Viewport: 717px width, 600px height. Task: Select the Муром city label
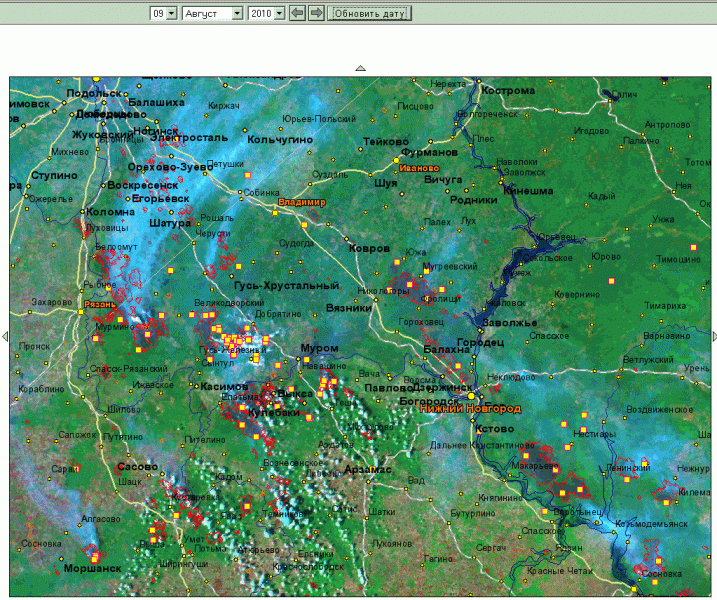(x=320, y=348)
